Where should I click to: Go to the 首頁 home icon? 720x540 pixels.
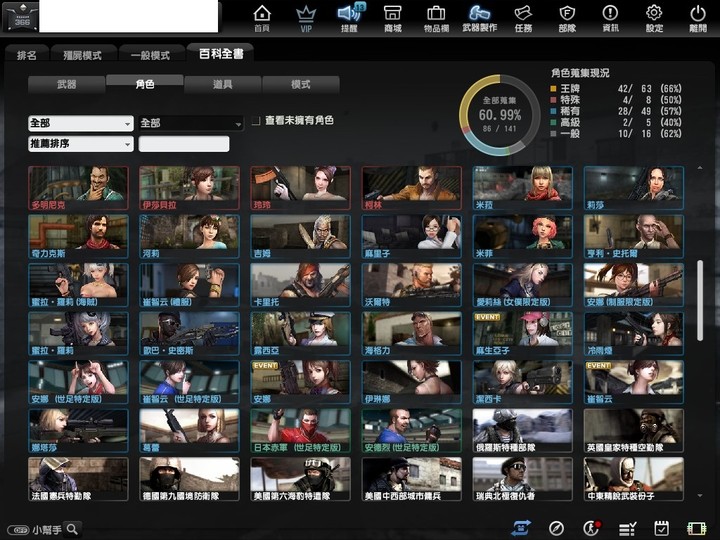262,17
